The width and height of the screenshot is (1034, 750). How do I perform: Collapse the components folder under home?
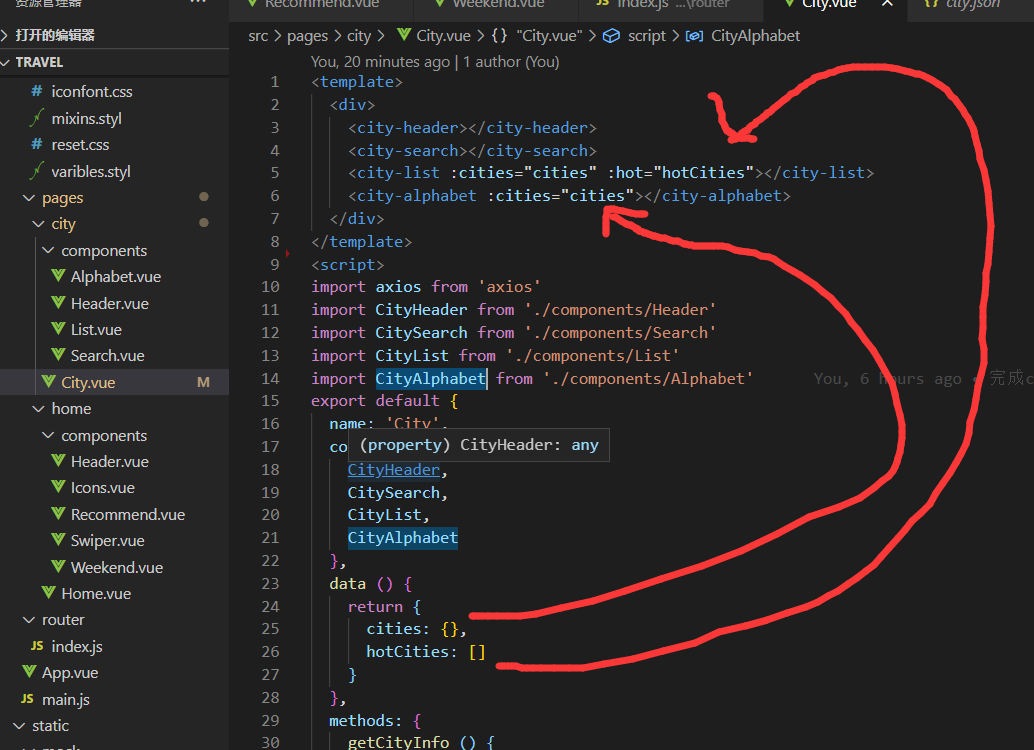[48, 435]
